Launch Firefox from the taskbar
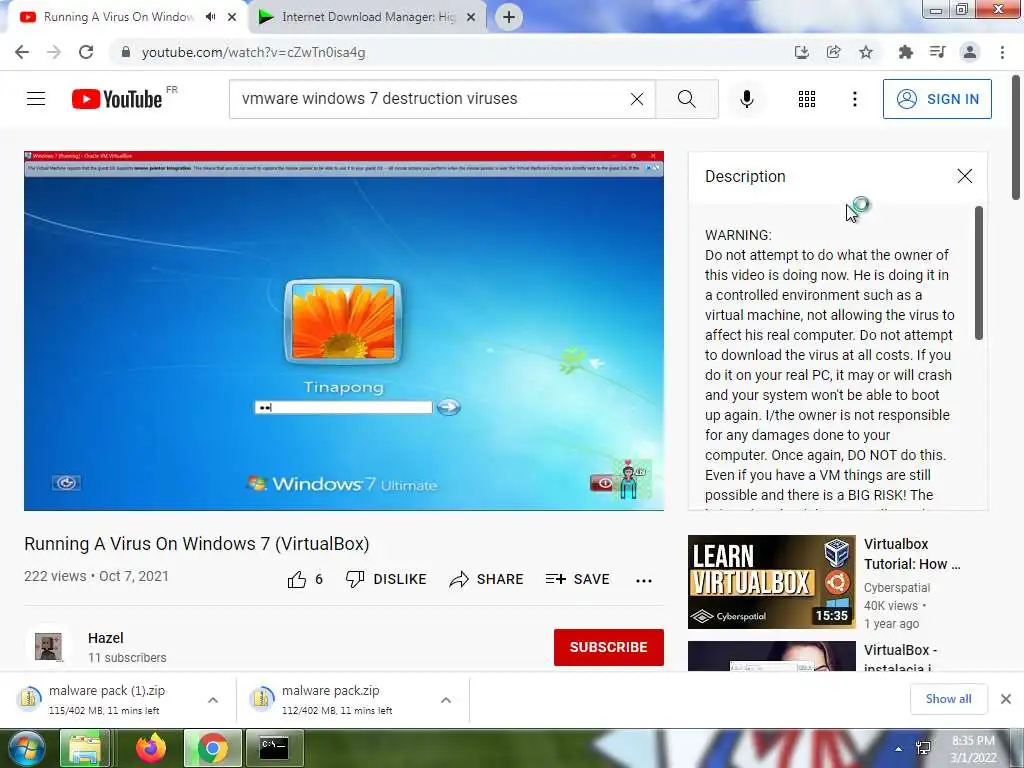The image size is (1024, 768). click(x=150, y=748)
